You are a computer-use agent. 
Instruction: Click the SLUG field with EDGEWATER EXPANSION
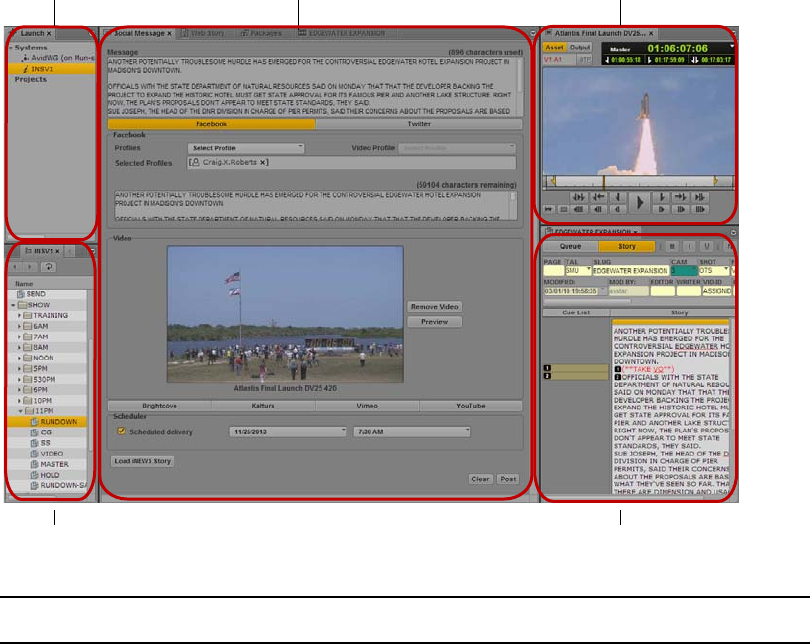pyautogui.click(x=630, y=270)
